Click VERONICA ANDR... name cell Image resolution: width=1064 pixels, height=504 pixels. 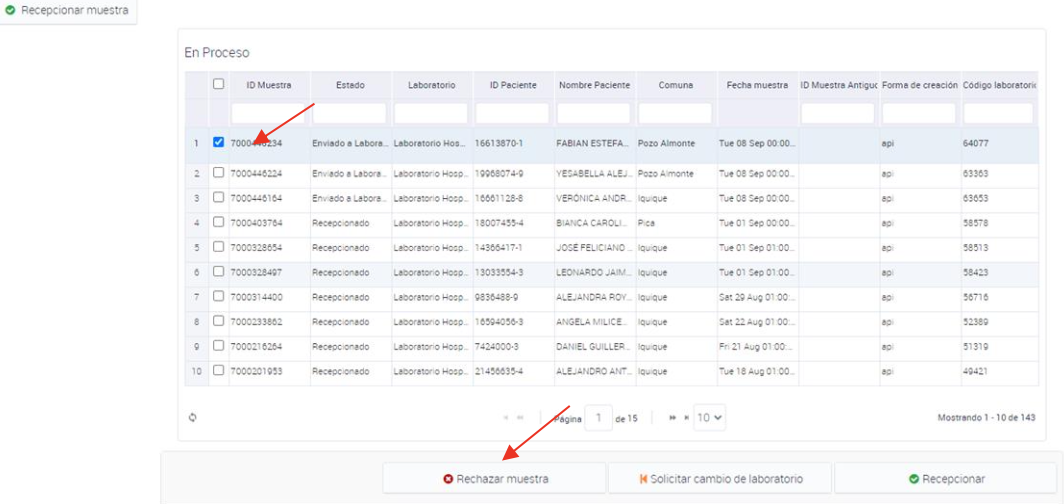[x=594, y=198]
